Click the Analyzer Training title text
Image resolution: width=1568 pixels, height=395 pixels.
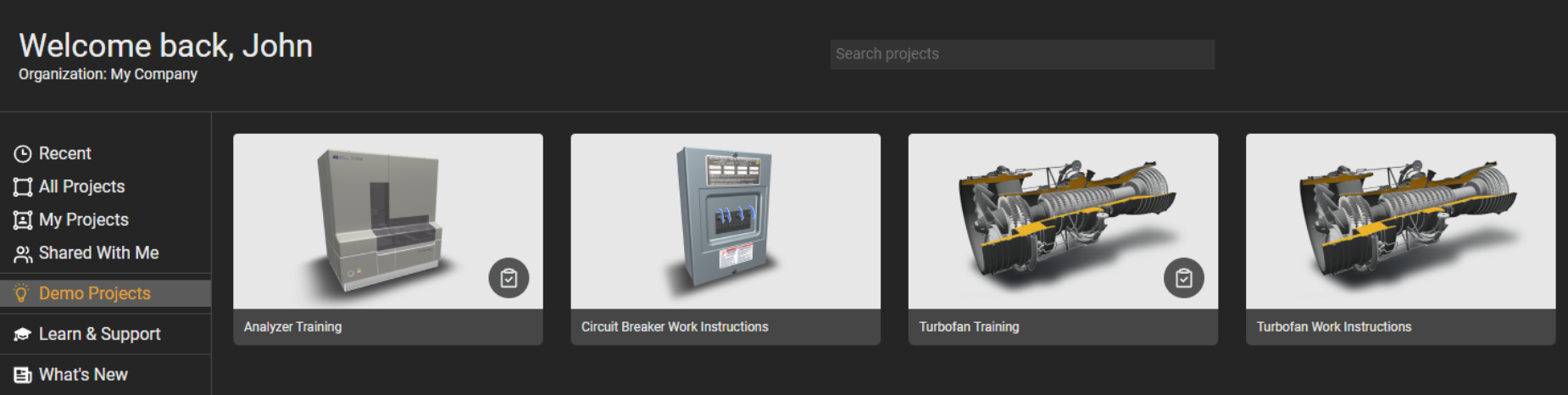pyautogui.click(x=292, y=327)
